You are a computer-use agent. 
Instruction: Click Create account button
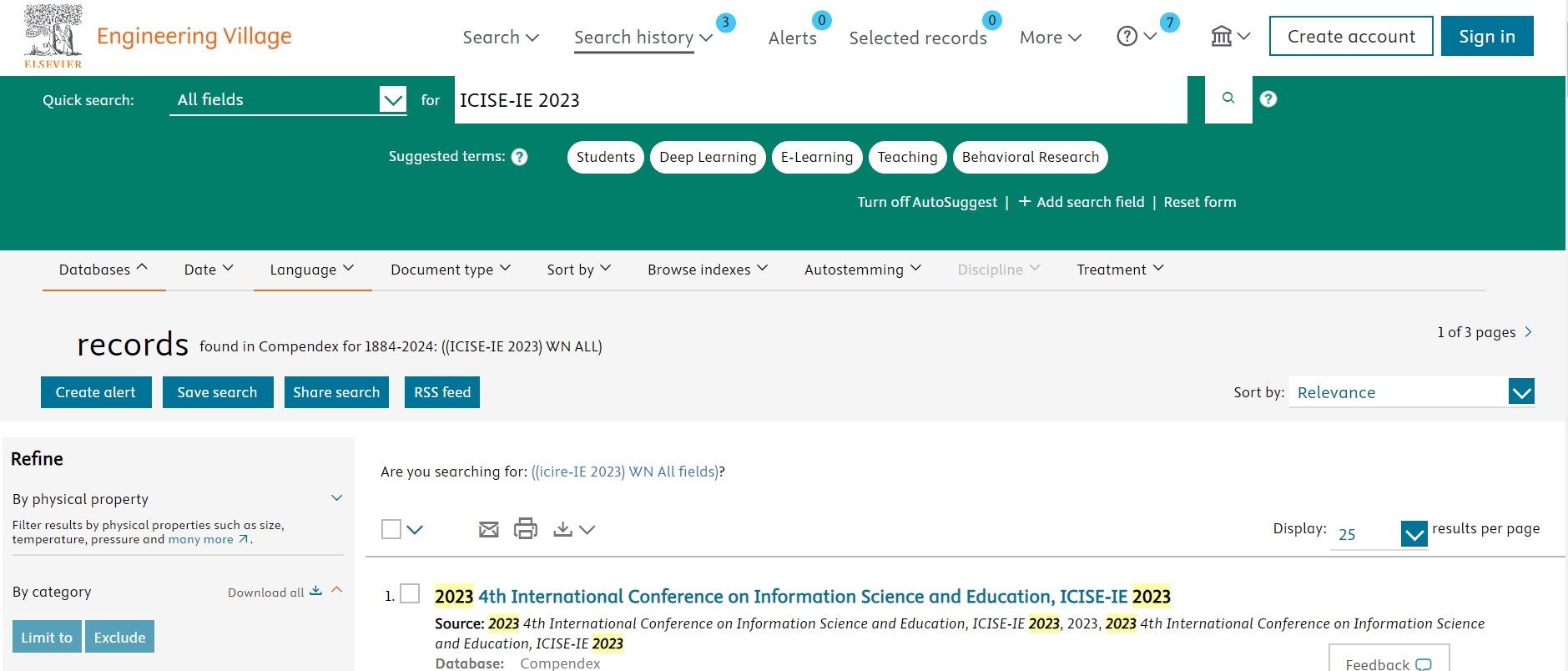1351,36
